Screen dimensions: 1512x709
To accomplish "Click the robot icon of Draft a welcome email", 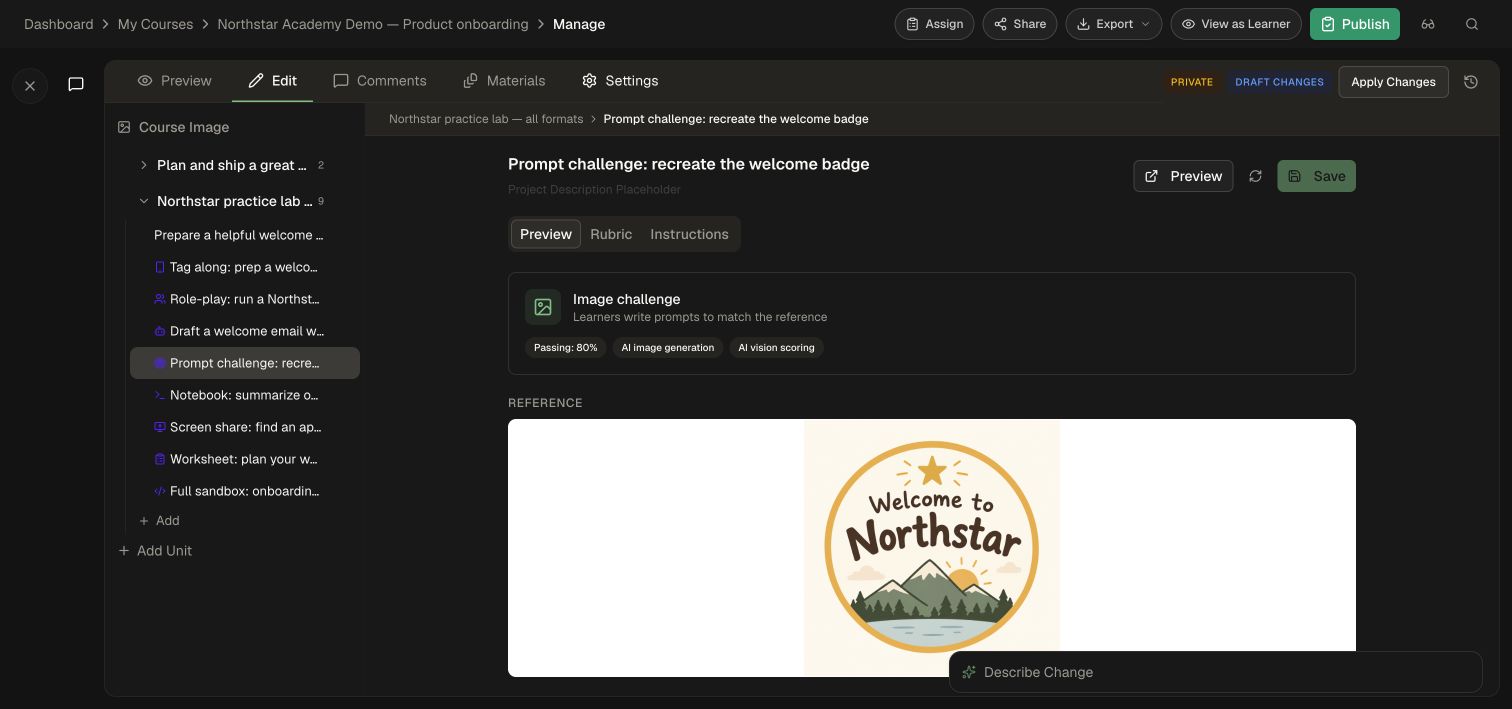I will coord(160,331).
